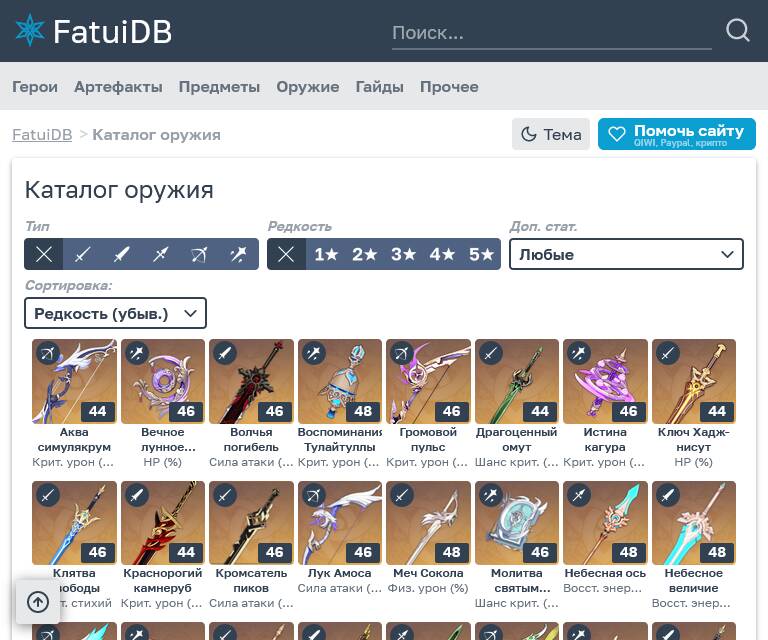Filter weapons by 4★ rarity

click(x=442, y=254)
